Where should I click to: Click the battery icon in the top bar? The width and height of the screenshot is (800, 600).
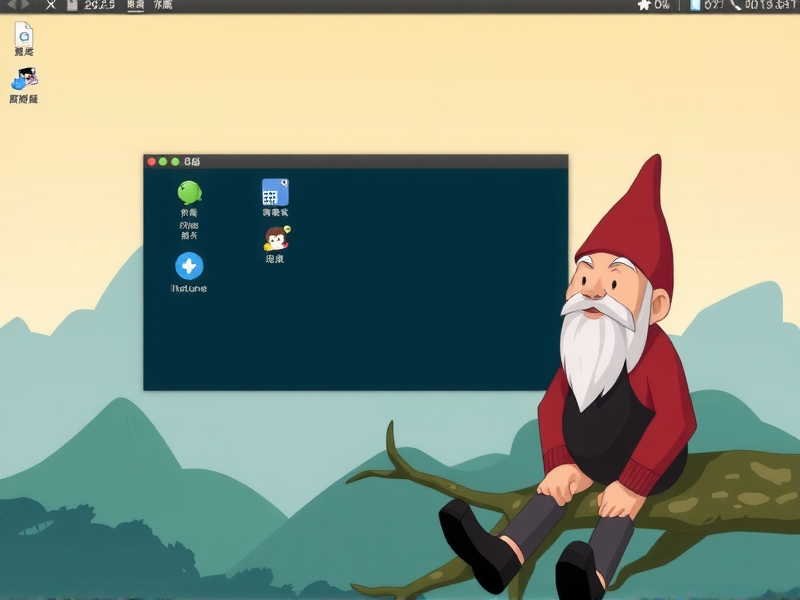696,8
